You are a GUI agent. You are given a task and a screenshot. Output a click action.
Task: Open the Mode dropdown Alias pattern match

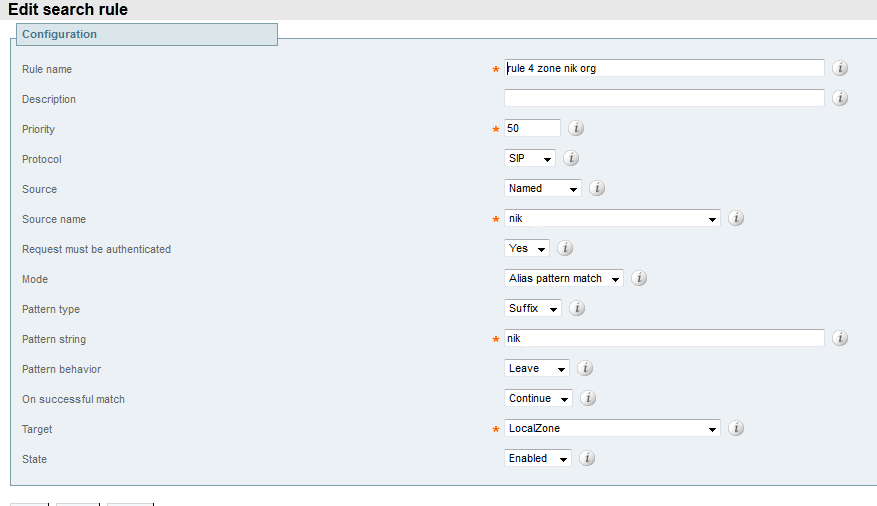pyautogui.click(x=564, y=278)
